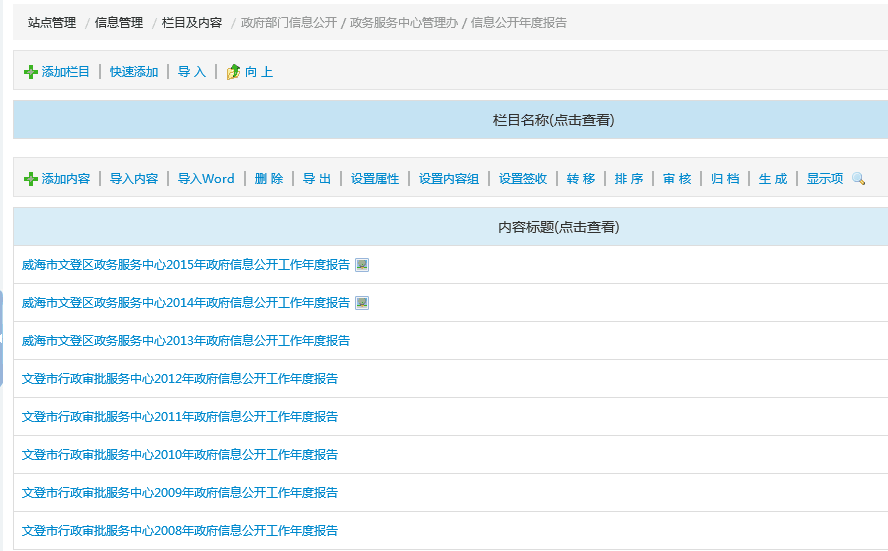Click 设置属性 in the content toolbar

(375, 179)
